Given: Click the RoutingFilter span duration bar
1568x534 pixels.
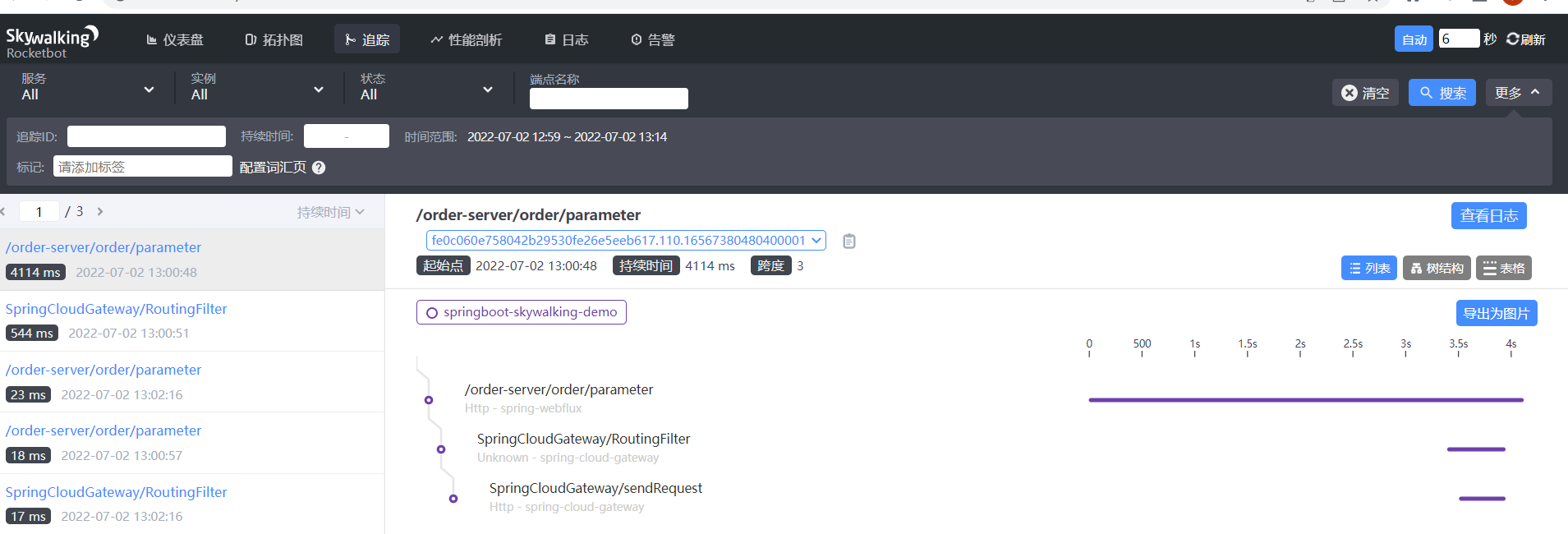Looking at the screenshot, I should pyautogui.click(x=1476, y=449).
